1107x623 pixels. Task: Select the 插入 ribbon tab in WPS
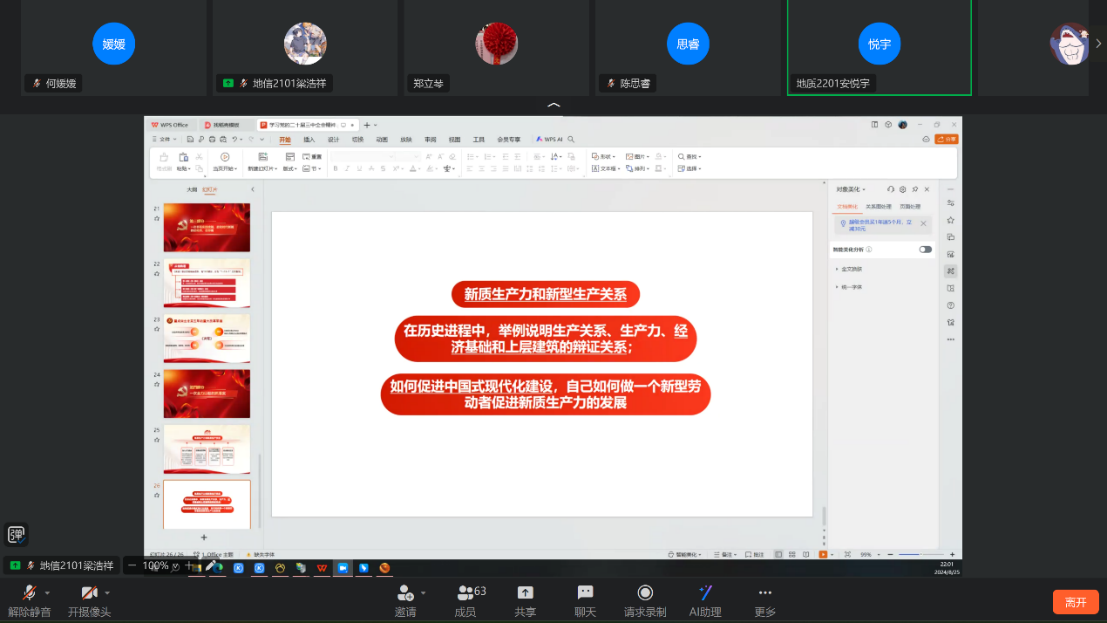[309, 140]
